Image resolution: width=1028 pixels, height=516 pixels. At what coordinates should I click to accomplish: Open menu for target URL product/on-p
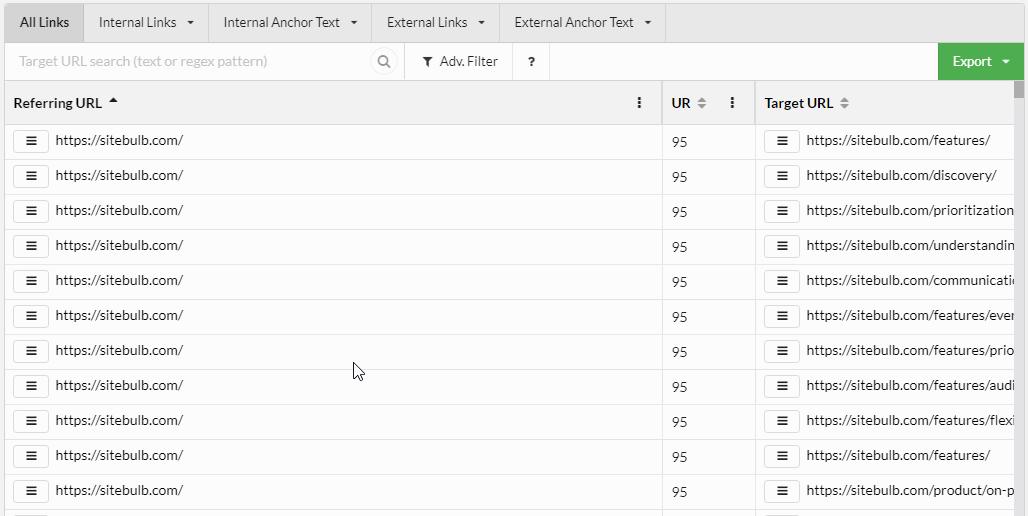point(782,491)
